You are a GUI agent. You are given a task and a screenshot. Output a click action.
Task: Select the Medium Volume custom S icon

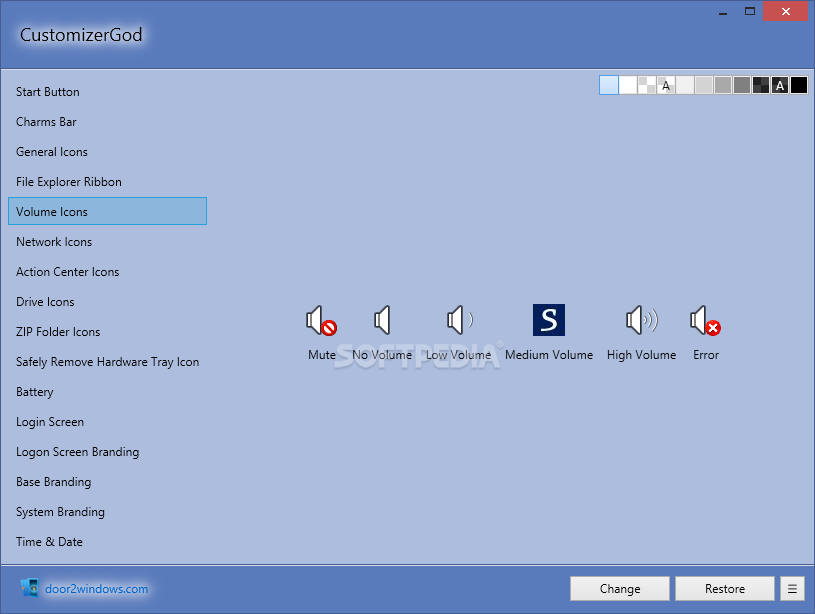tap(549, 320)
